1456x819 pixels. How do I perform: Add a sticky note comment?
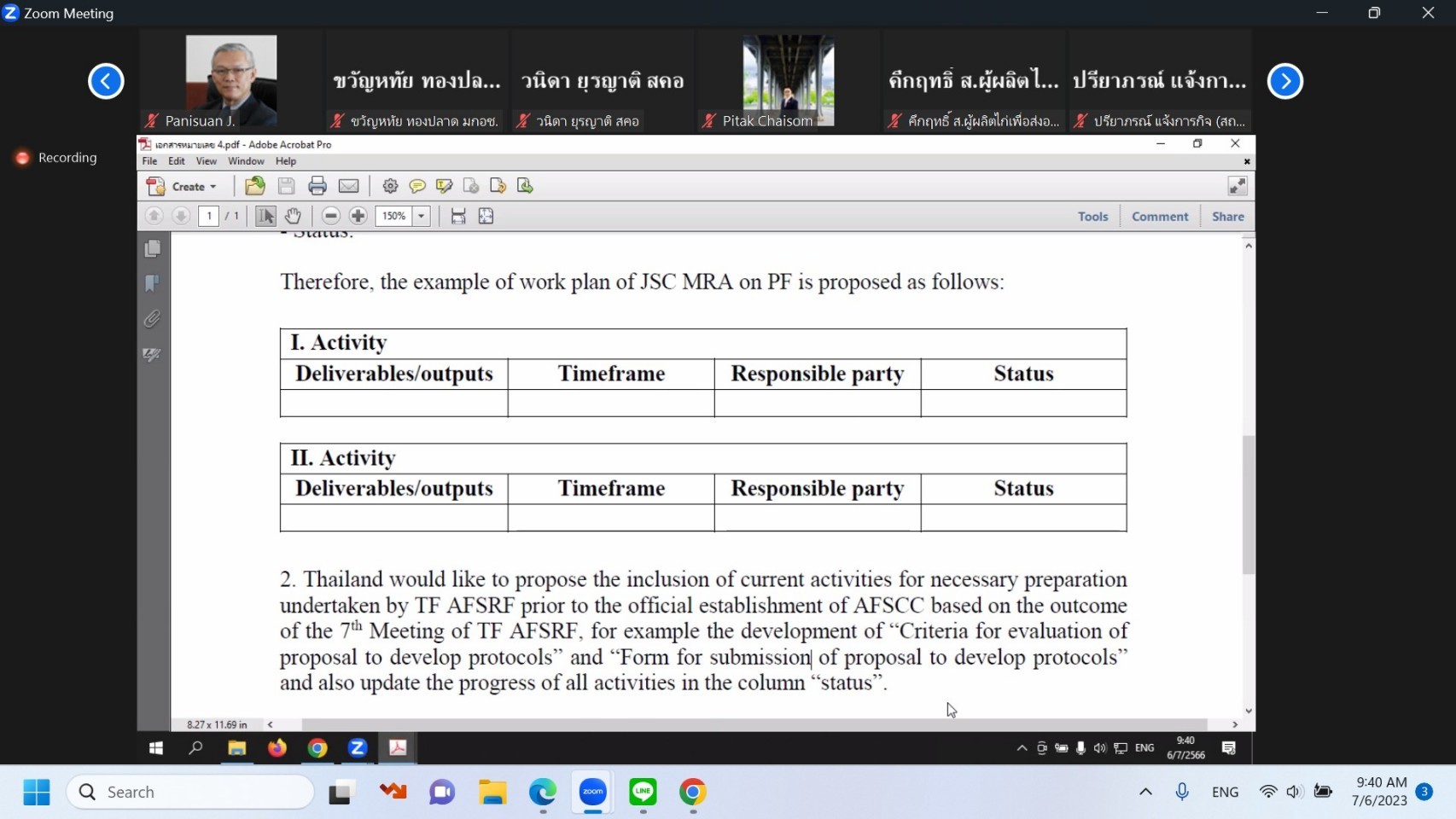(417, 186)
